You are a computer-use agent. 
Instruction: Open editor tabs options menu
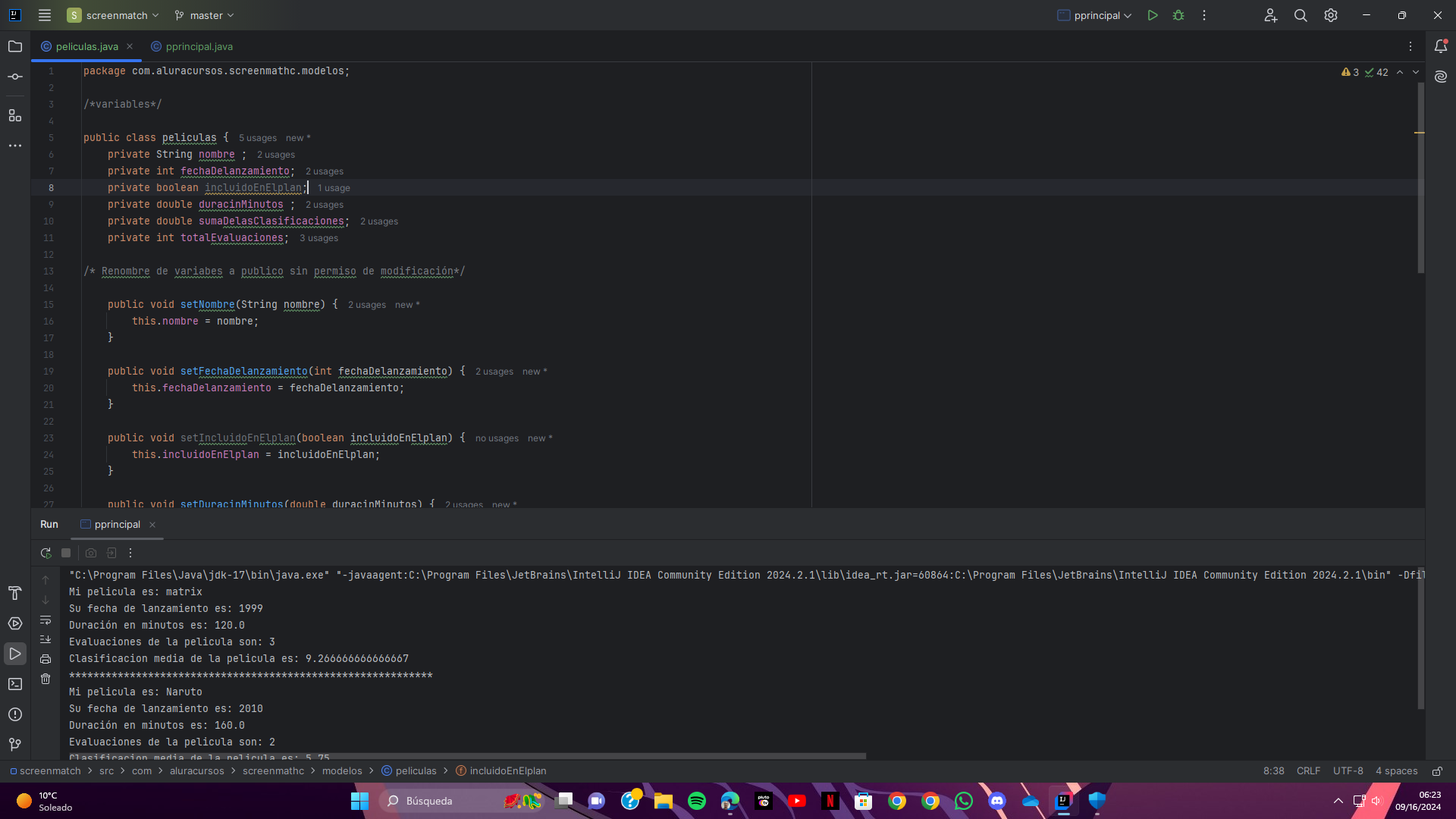pyautogui.click(x=1410, y=46)
